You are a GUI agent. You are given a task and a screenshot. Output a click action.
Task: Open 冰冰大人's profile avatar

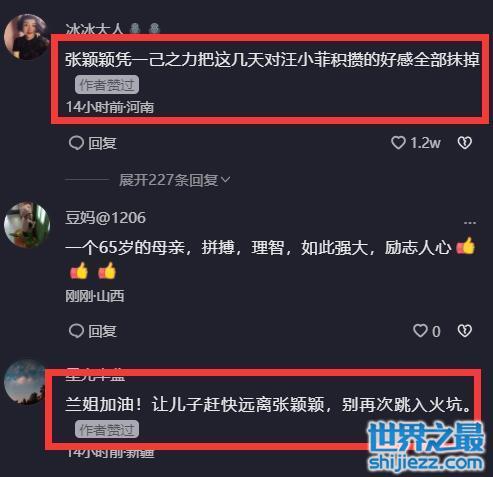(26, 37)
